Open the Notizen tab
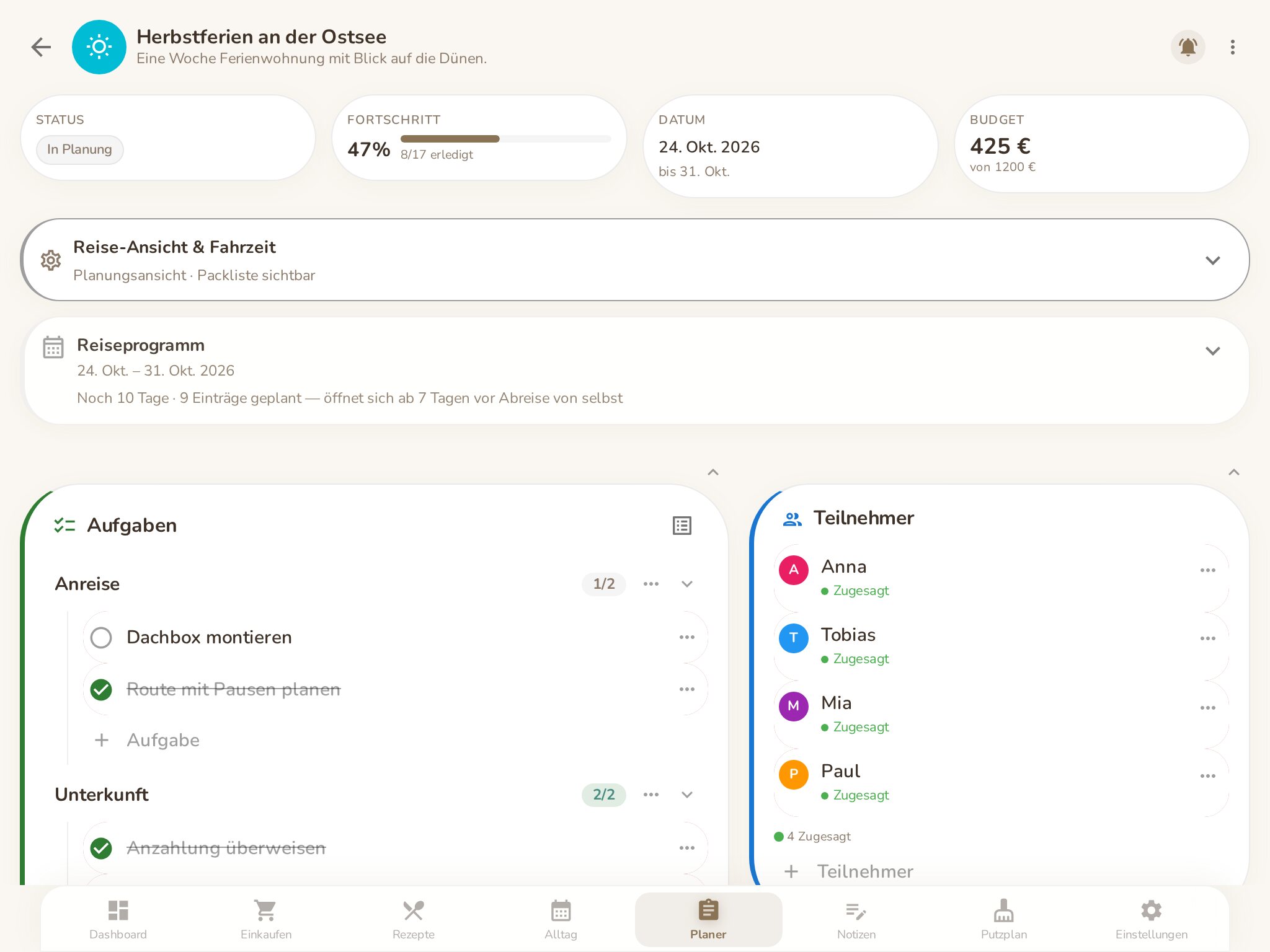1270x952 pixels. click(x=856, y=920)
